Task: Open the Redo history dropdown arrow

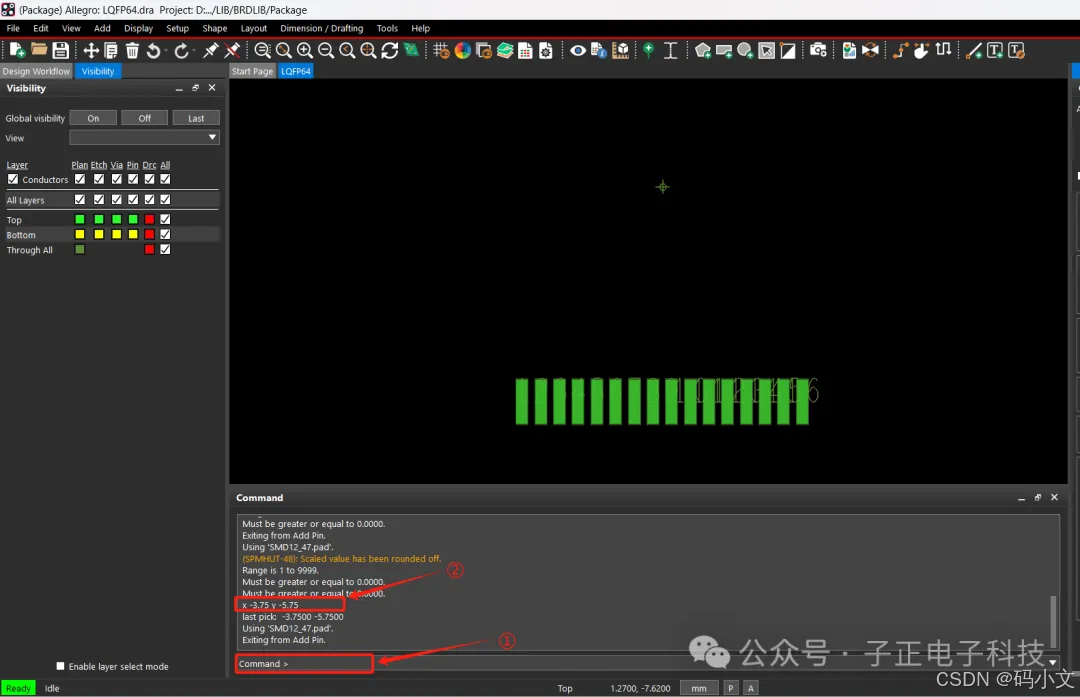Action: [192, 51]
